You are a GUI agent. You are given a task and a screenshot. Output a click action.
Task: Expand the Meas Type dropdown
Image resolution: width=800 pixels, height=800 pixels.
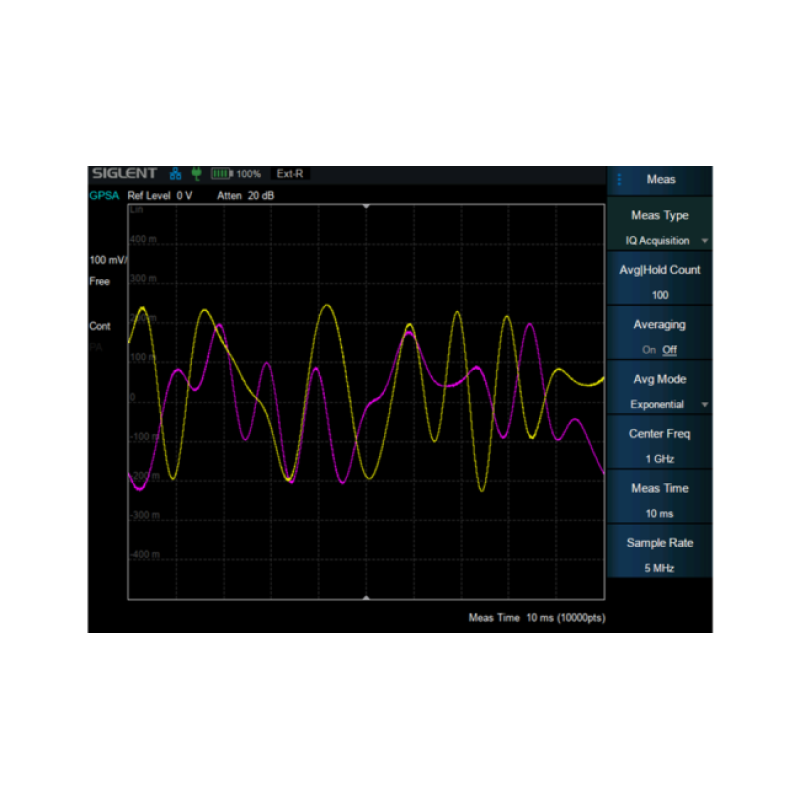[705, 241]
